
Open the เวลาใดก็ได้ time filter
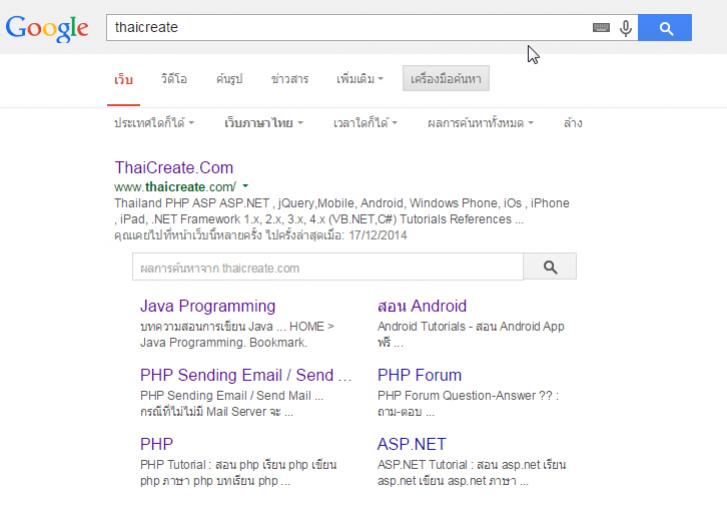tap(365, 123)
